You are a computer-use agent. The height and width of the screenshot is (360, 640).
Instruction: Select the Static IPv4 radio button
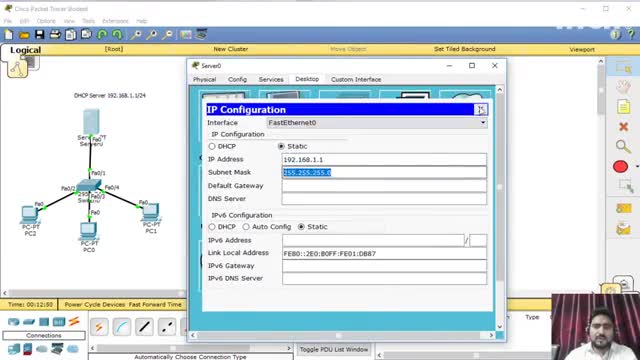coord(281,146)
